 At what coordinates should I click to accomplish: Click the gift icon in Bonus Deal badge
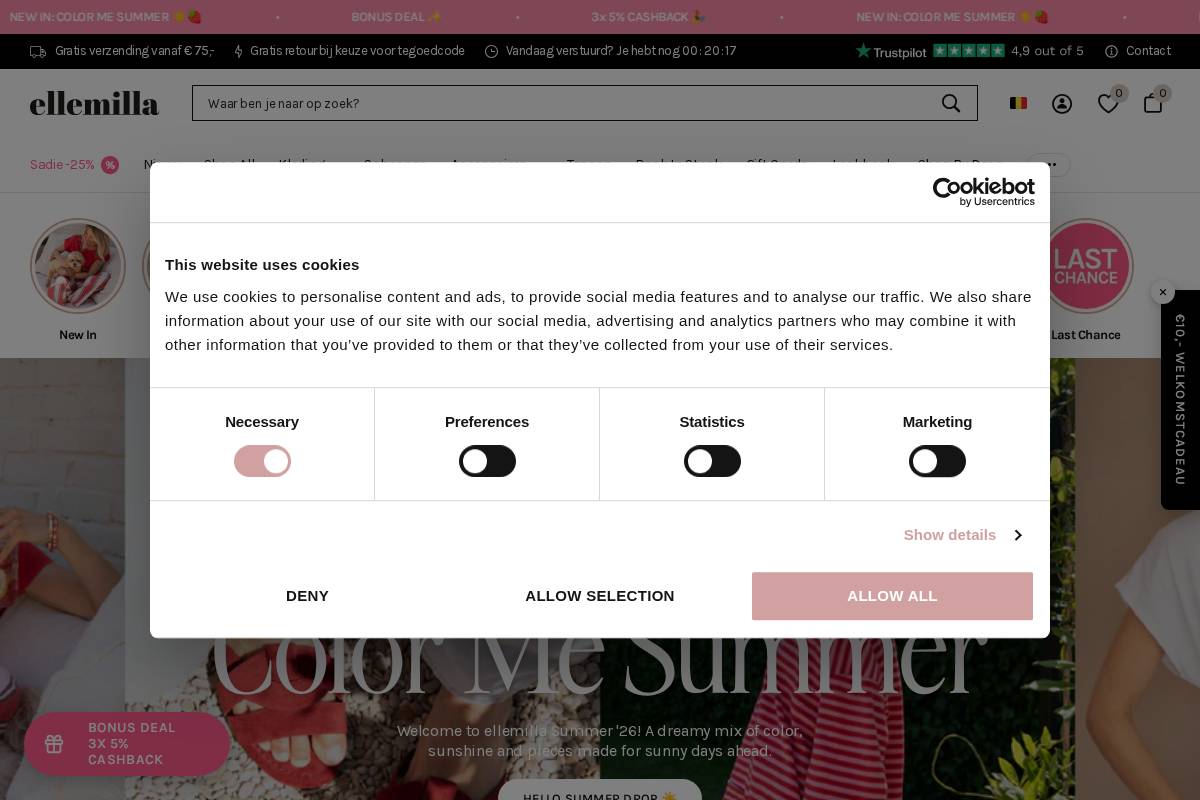(x=54, y=744)
